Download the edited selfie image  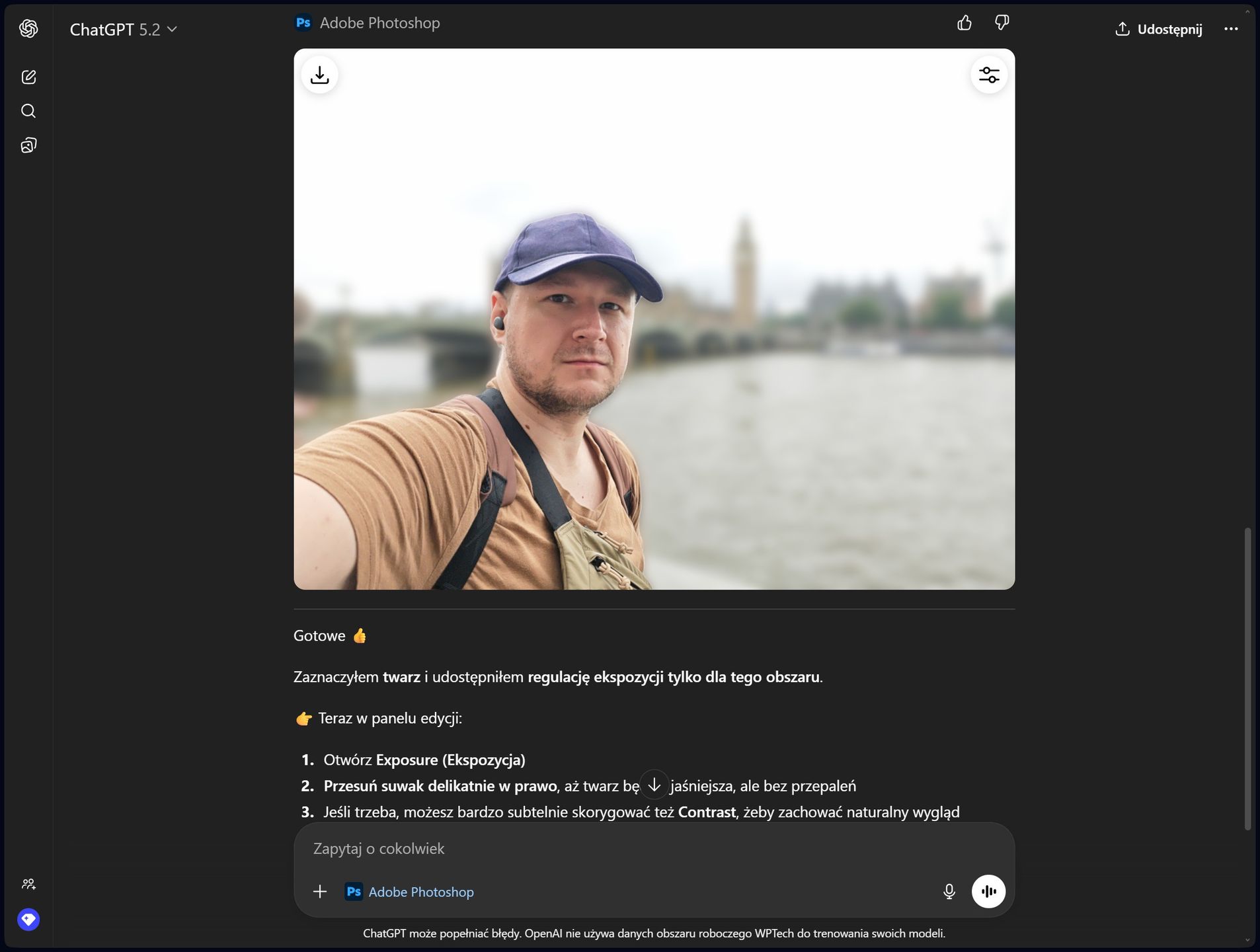pos(320,75)
